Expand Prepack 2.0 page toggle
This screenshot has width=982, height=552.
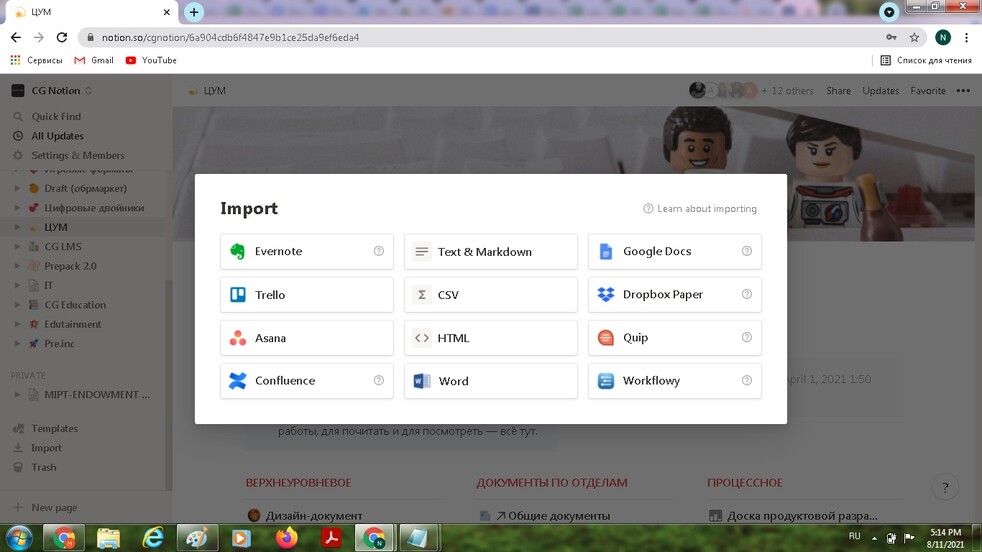(x=17, y=266)
